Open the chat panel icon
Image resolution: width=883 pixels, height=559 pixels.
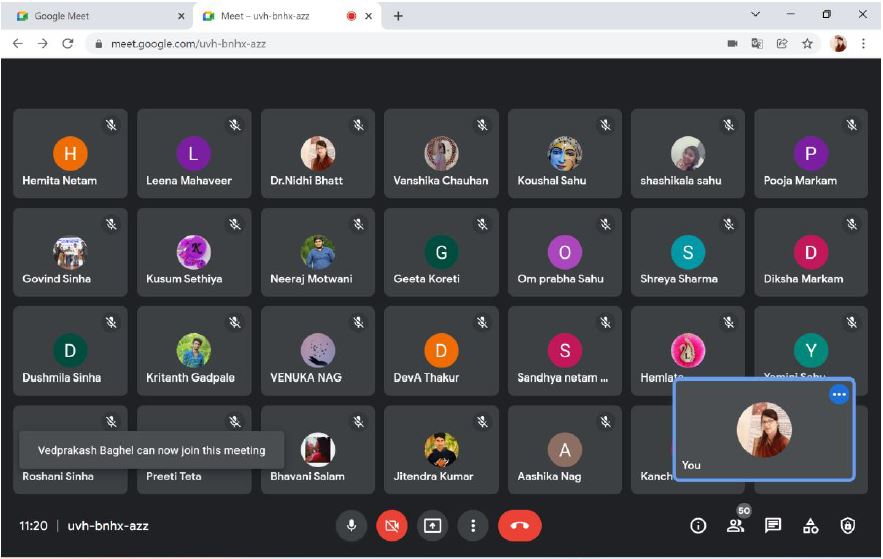(773, 525)
